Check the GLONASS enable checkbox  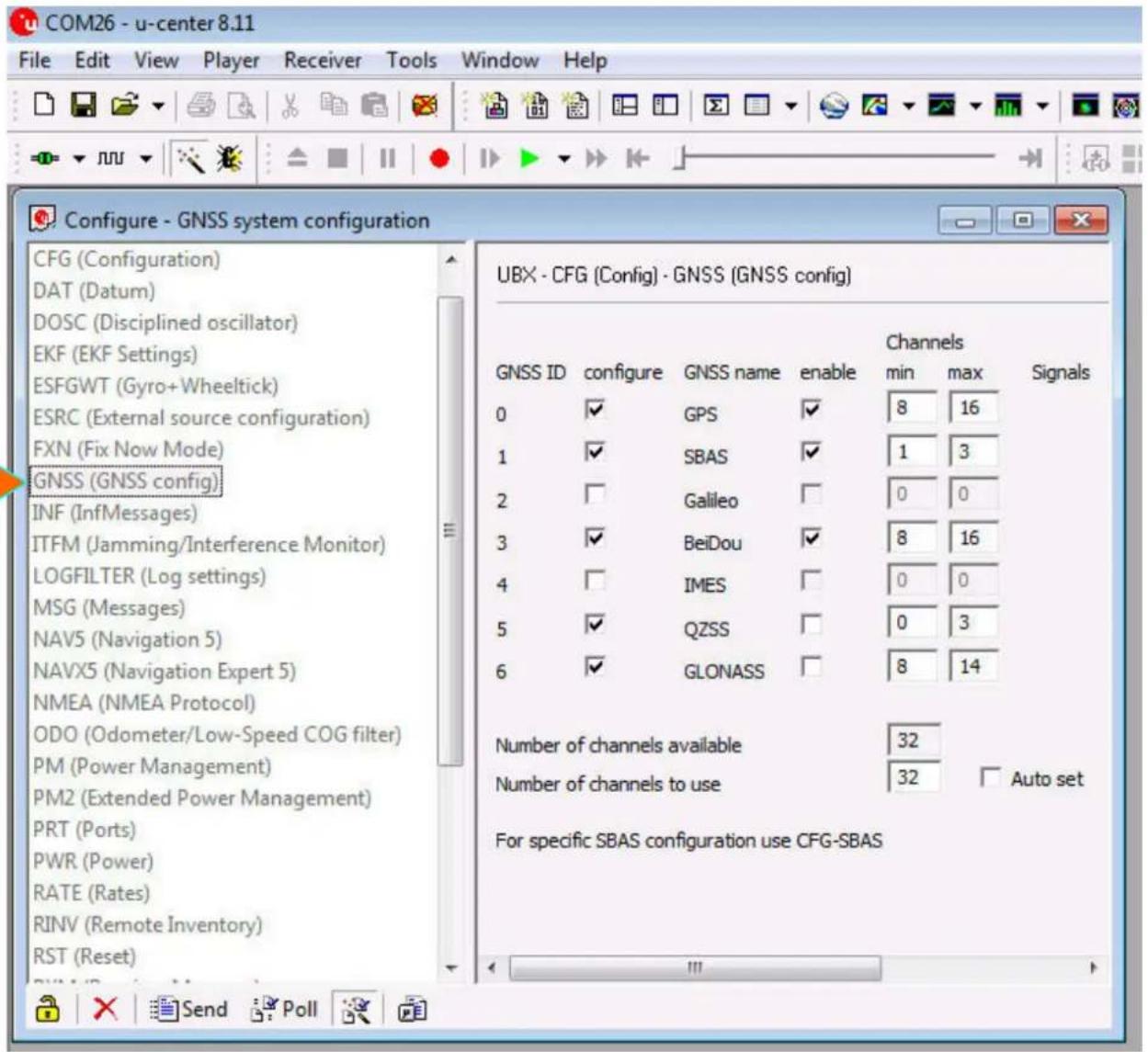point(811,666)
